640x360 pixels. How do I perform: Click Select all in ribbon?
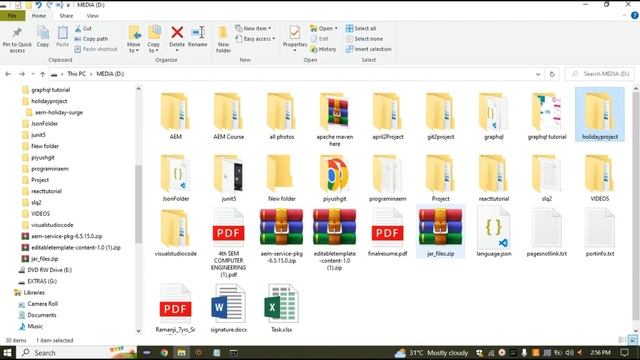click(361, 29)
